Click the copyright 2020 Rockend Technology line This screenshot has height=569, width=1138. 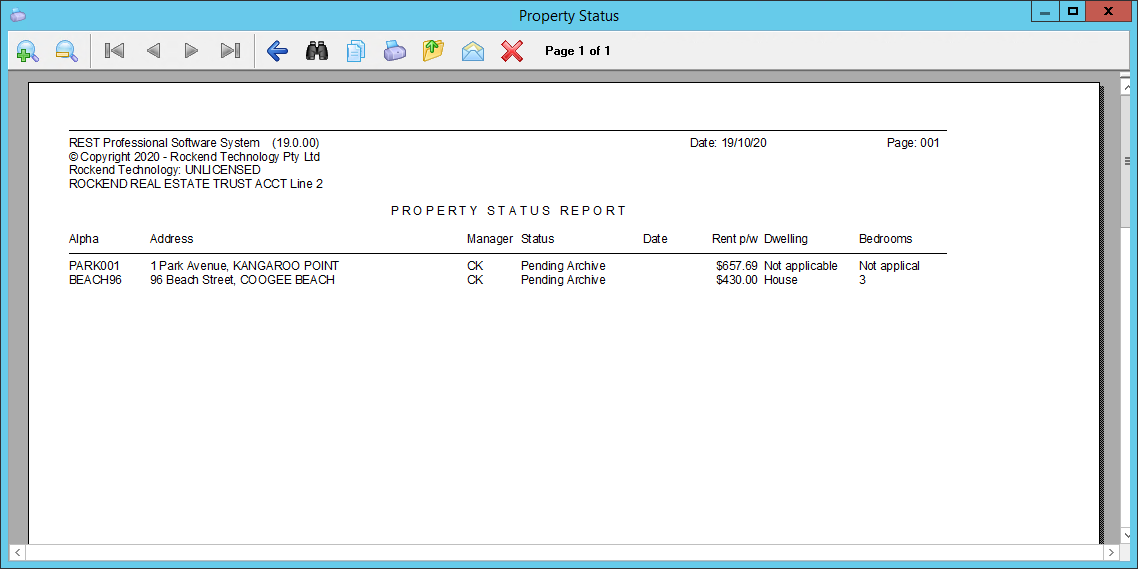[x=195, y=157]
